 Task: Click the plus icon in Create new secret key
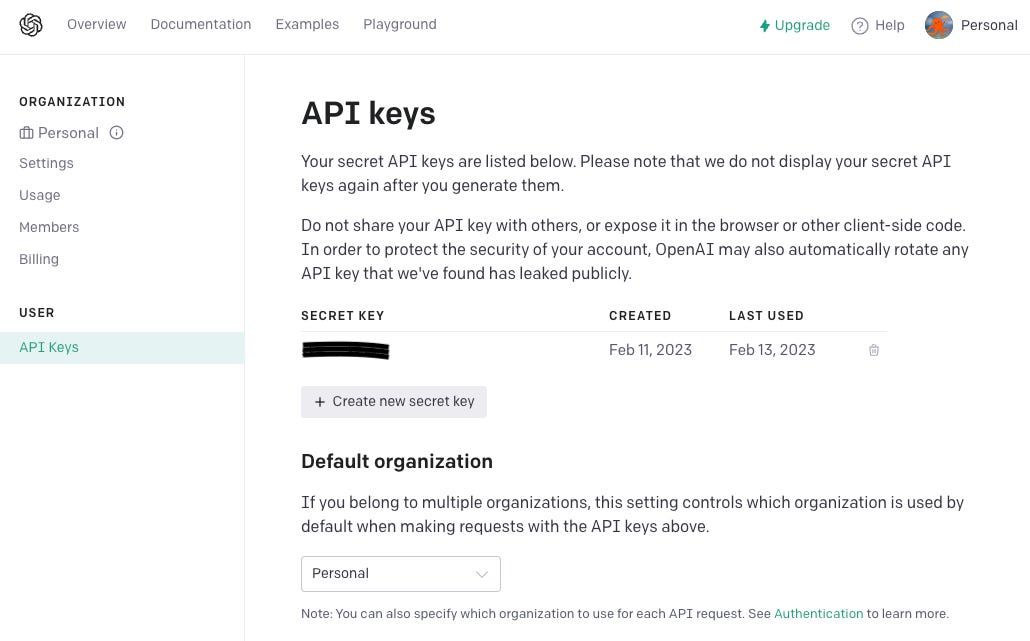point(320,402)
